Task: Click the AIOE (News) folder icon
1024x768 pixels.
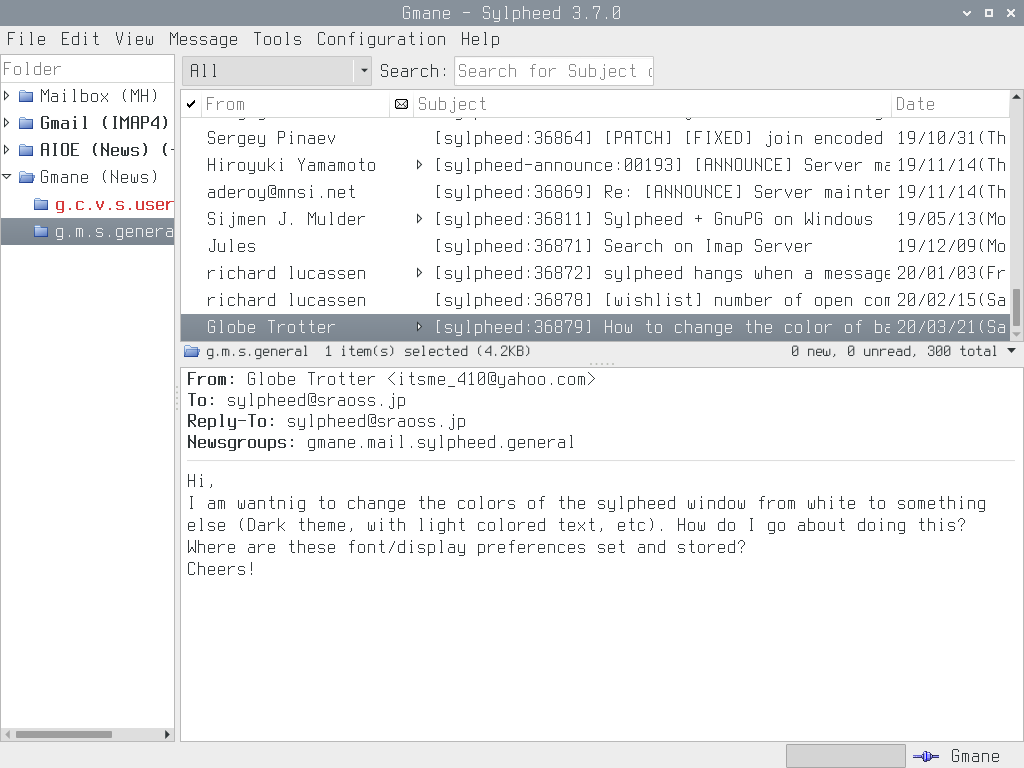Action: pyautogui.click(x=26, y=150)
